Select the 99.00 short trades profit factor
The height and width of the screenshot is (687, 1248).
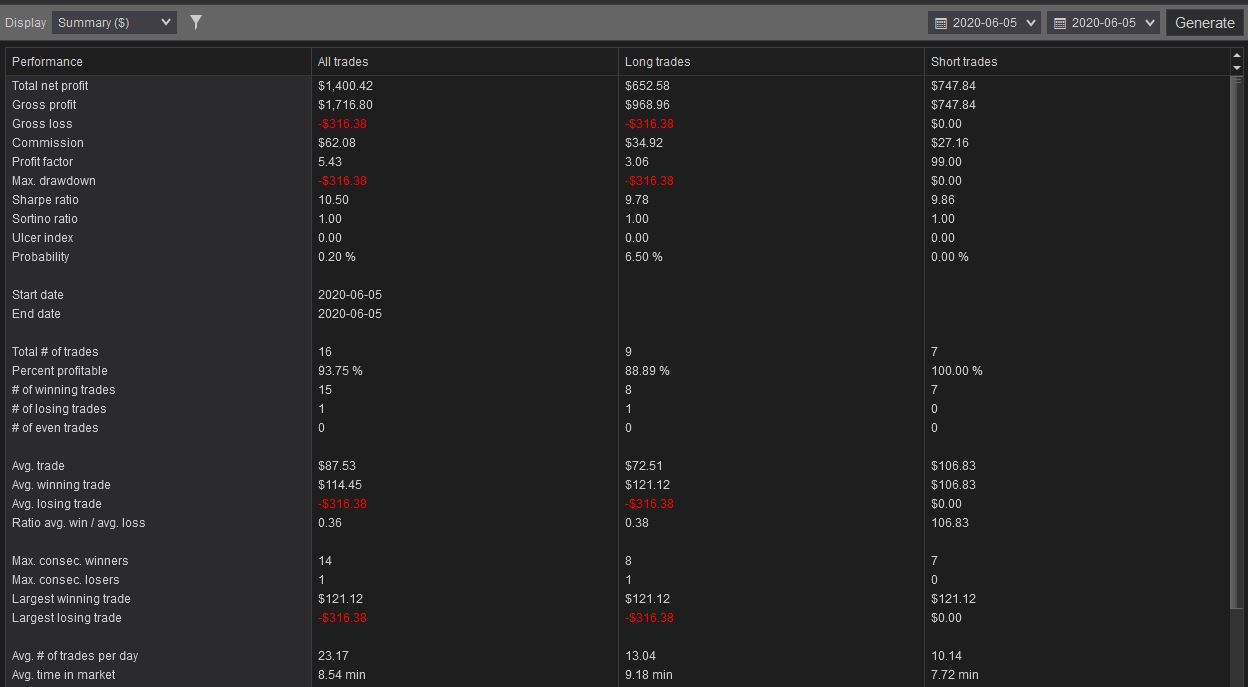pos(946,162)
